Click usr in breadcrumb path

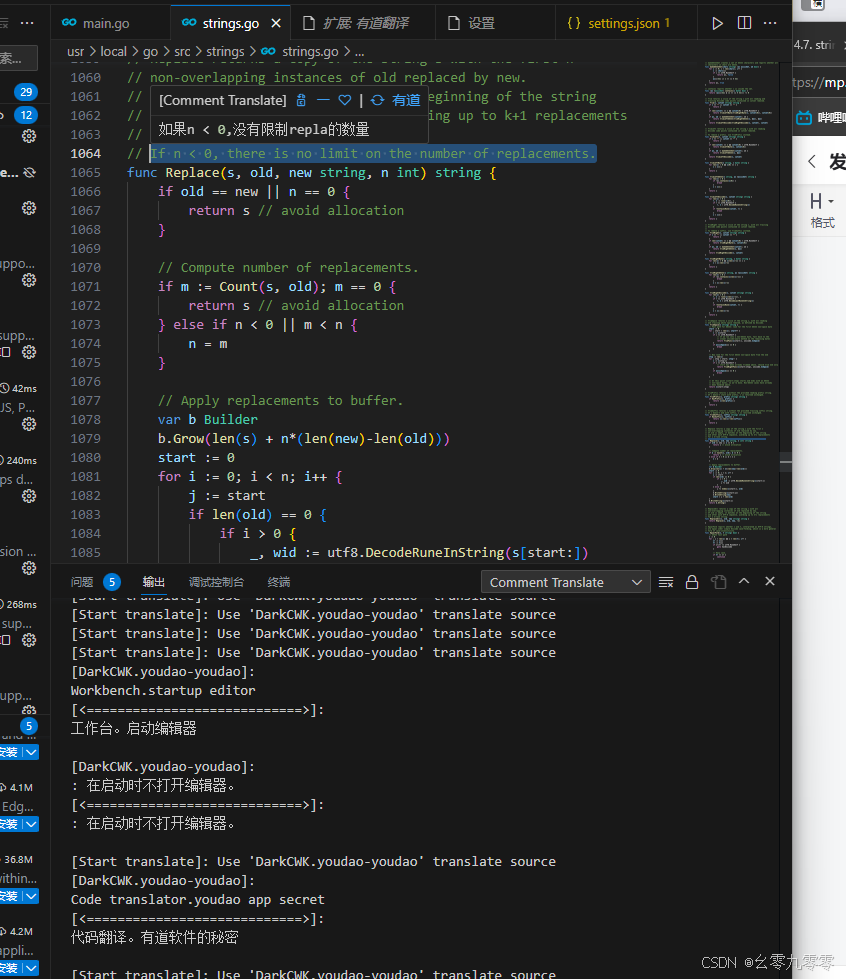pos(76,51)
